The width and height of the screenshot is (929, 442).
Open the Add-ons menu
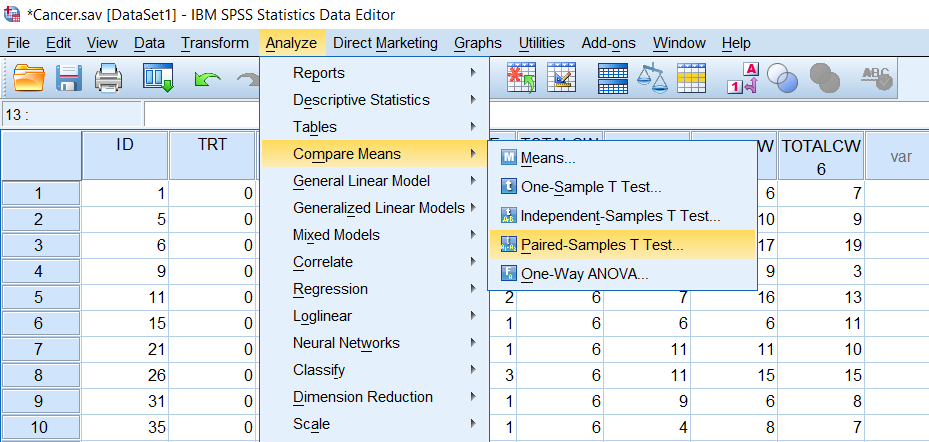tap(608, 43)
